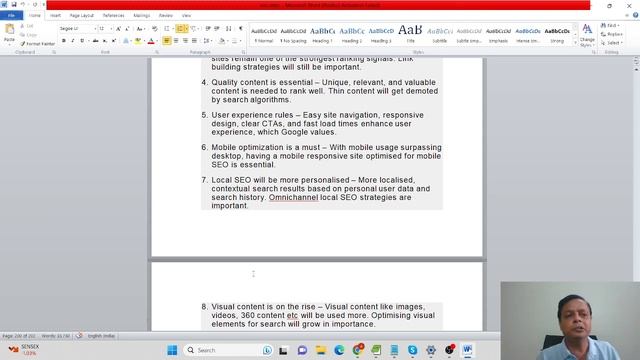Open Word Help via the question mark
The width and height of the screenshot is (640, 360).
(x=636, y=15)
